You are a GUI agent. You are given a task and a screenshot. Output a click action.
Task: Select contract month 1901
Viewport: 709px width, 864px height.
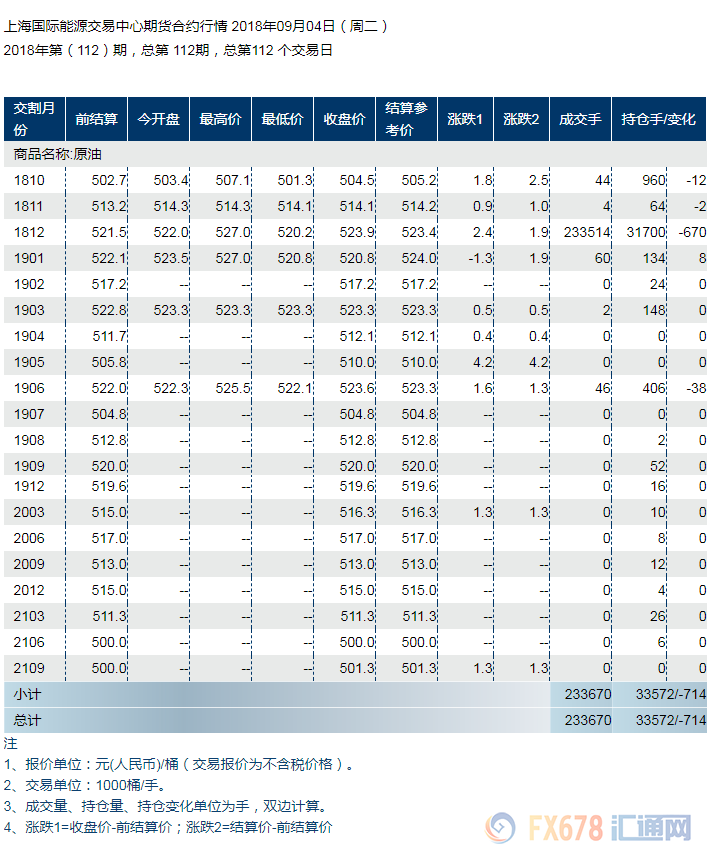coord(29,258)
